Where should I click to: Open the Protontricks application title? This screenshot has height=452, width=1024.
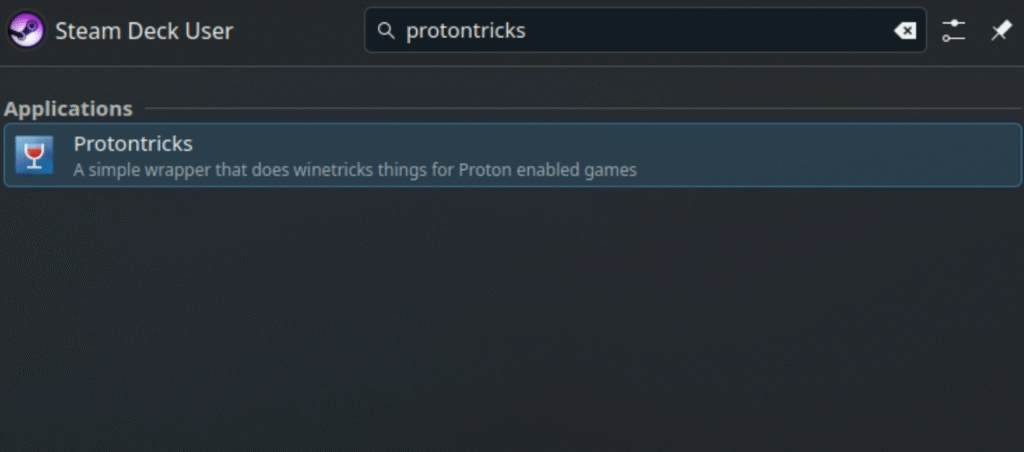tap(133, 143)
